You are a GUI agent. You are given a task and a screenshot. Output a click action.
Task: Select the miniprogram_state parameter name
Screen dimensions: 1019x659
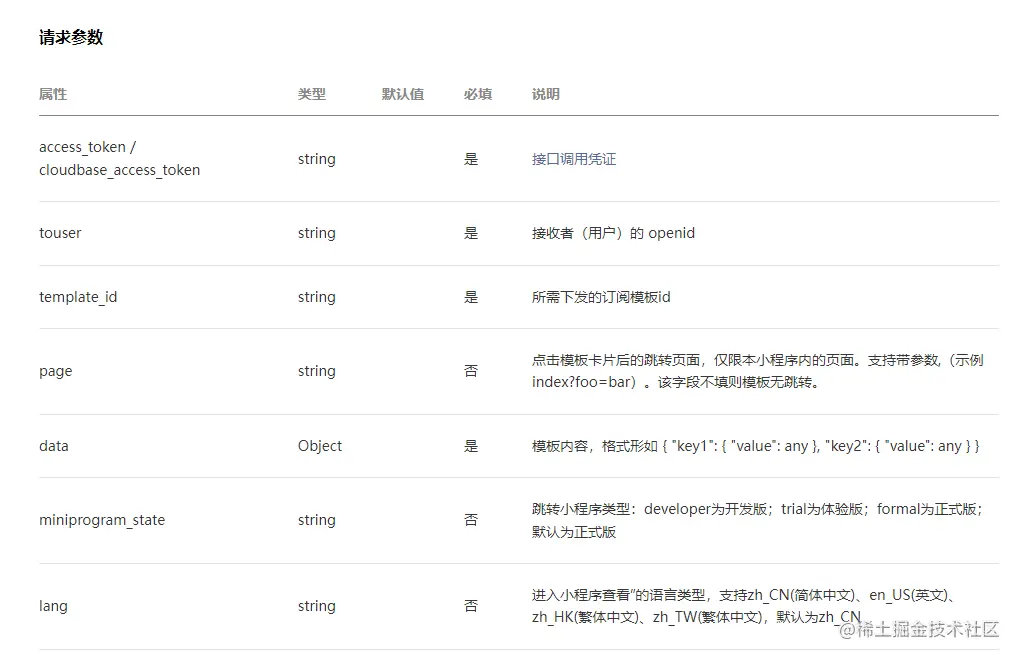tap(102, 520)
